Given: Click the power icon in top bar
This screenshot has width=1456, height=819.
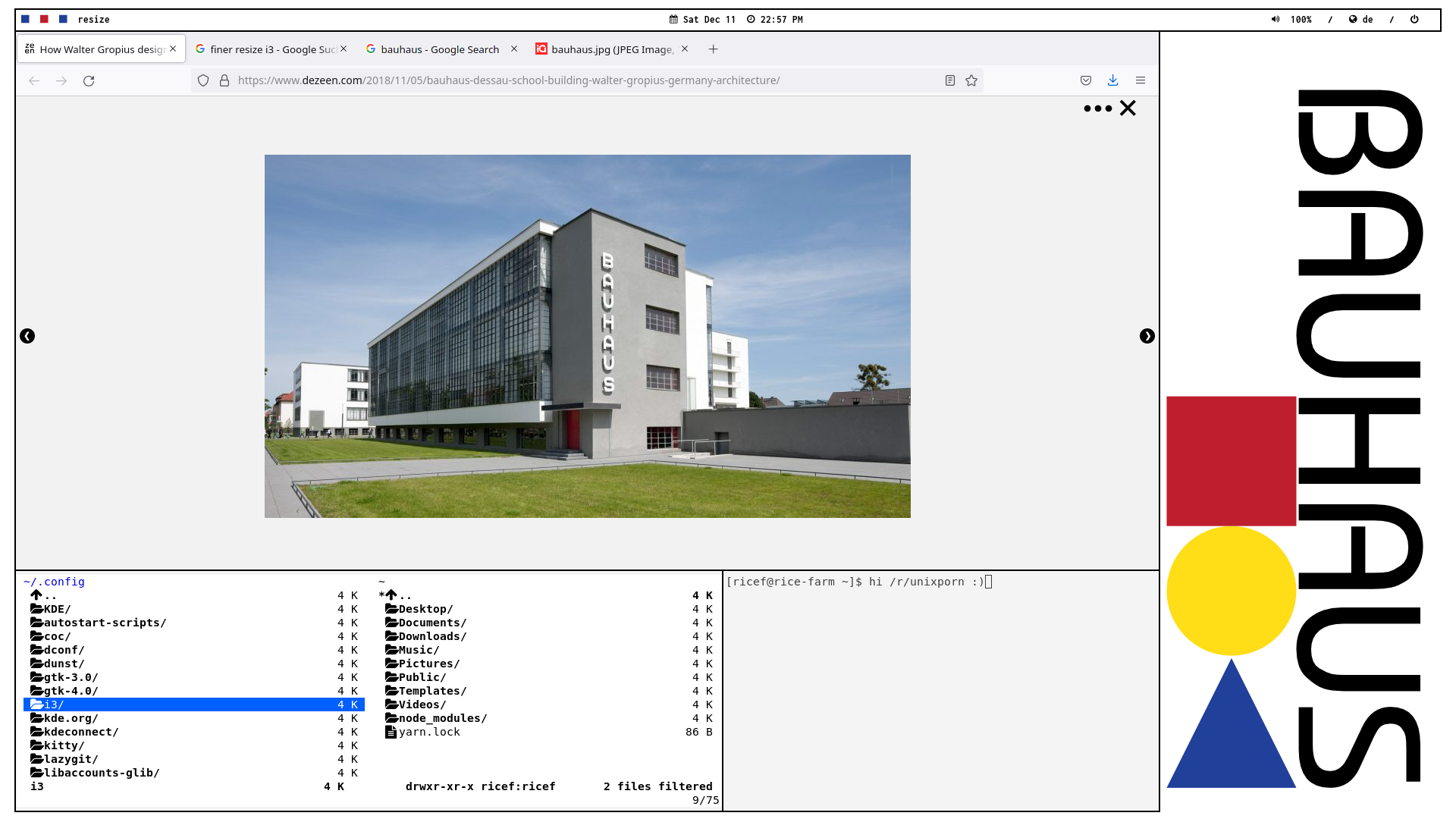Looking at the screenshot, I should tap(1414, 20).
